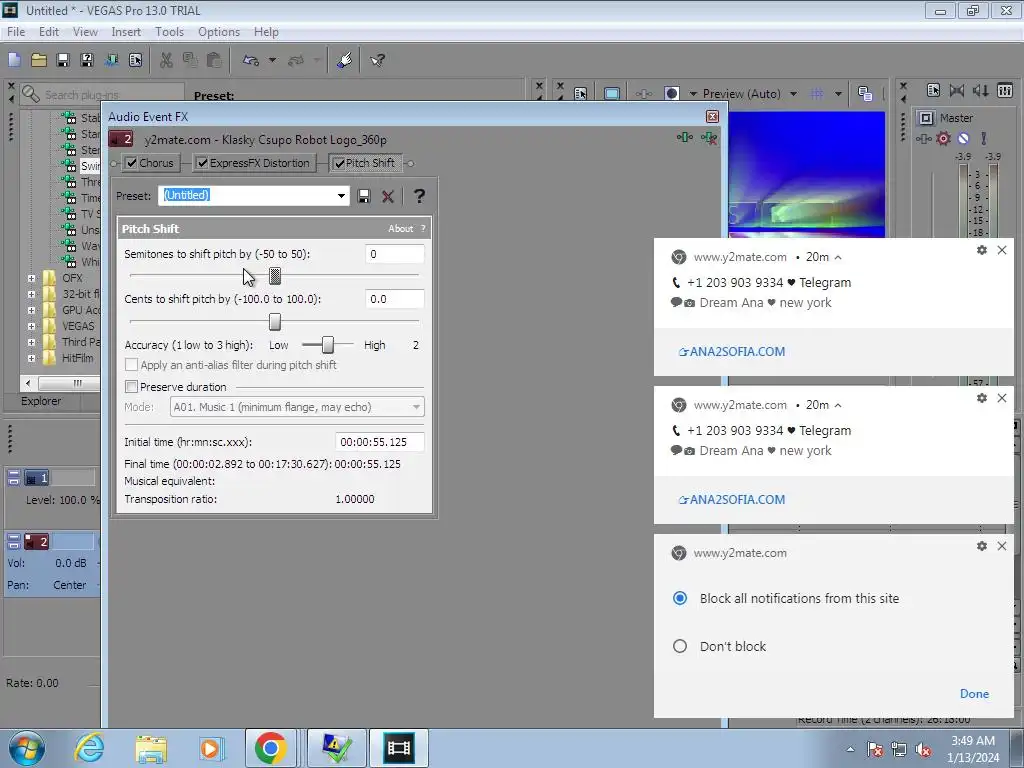This screenshot has height=768, width=1024.
Task: Click the Dim Output icon in Master panel
Action: click(x=980, y=91)
